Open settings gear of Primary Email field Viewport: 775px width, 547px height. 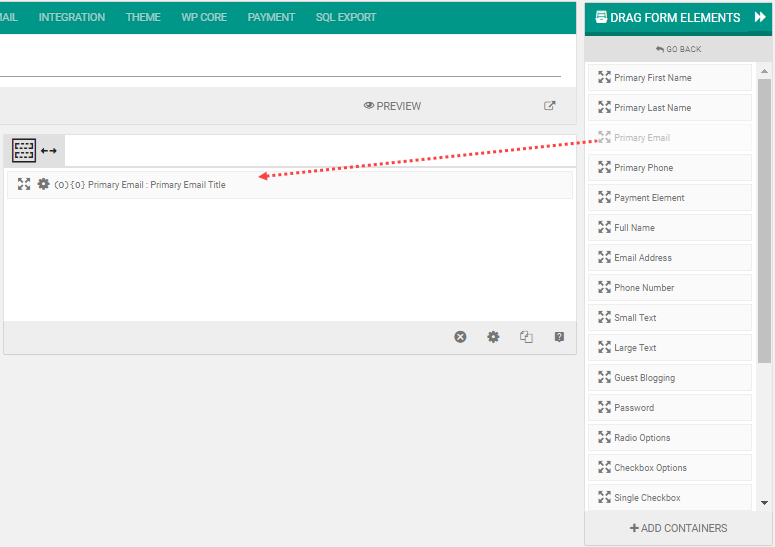tap(43, 184)
